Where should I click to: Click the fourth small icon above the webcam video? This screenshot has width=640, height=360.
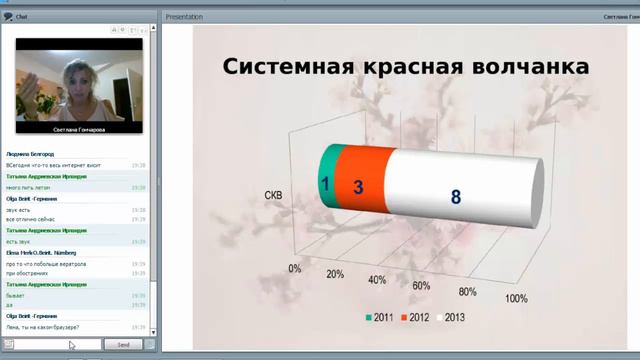click(x=143, y=30)
